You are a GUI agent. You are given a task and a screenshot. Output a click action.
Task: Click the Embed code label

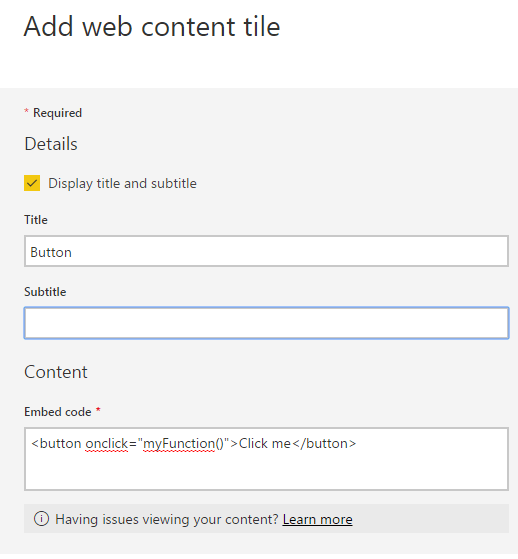pyautogui.click(x=58, y=412)
